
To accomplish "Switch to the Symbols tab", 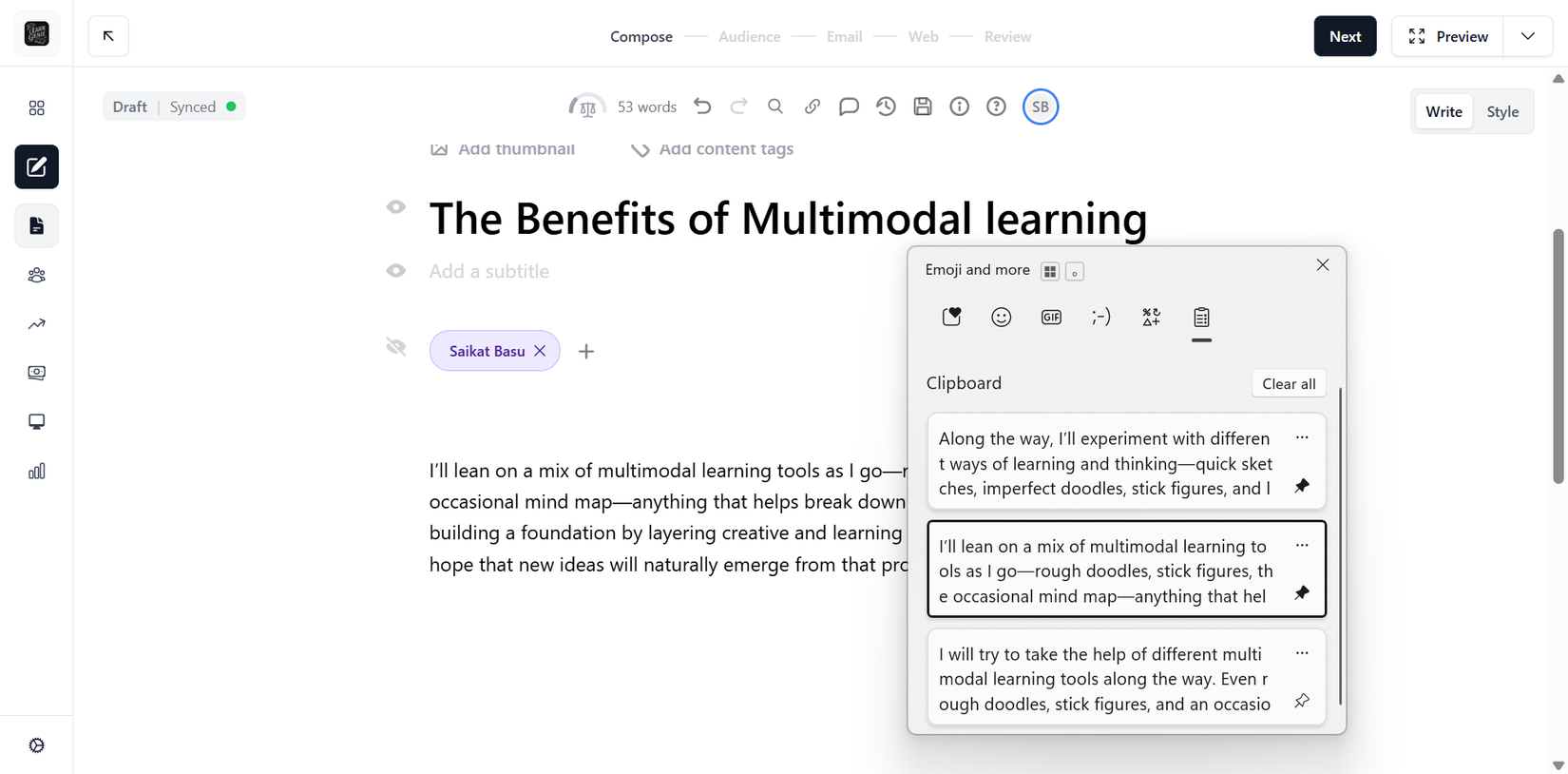I will 1152,318.
